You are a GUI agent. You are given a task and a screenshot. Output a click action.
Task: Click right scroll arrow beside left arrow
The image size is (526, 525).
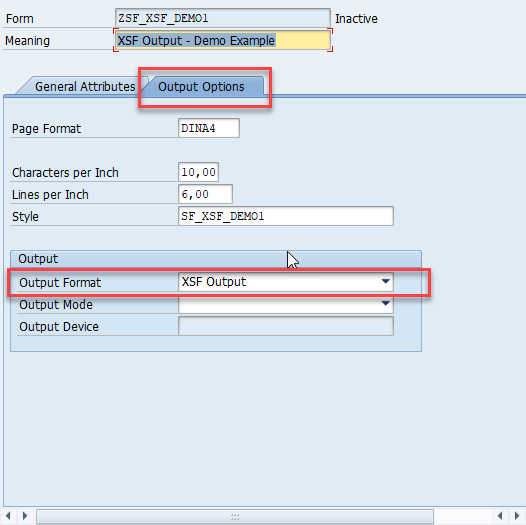coord(25,516)
